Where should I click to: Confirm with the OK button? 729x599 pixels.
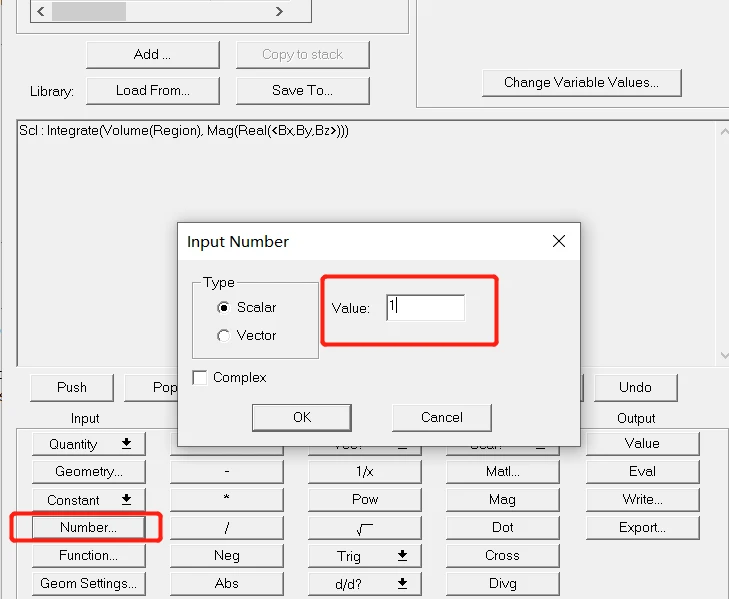(302, 417)
